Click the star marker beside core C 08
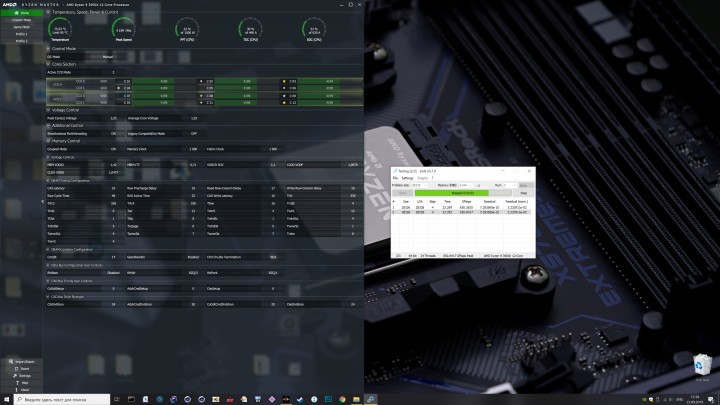Screen dimensions: 720x405 201,96
